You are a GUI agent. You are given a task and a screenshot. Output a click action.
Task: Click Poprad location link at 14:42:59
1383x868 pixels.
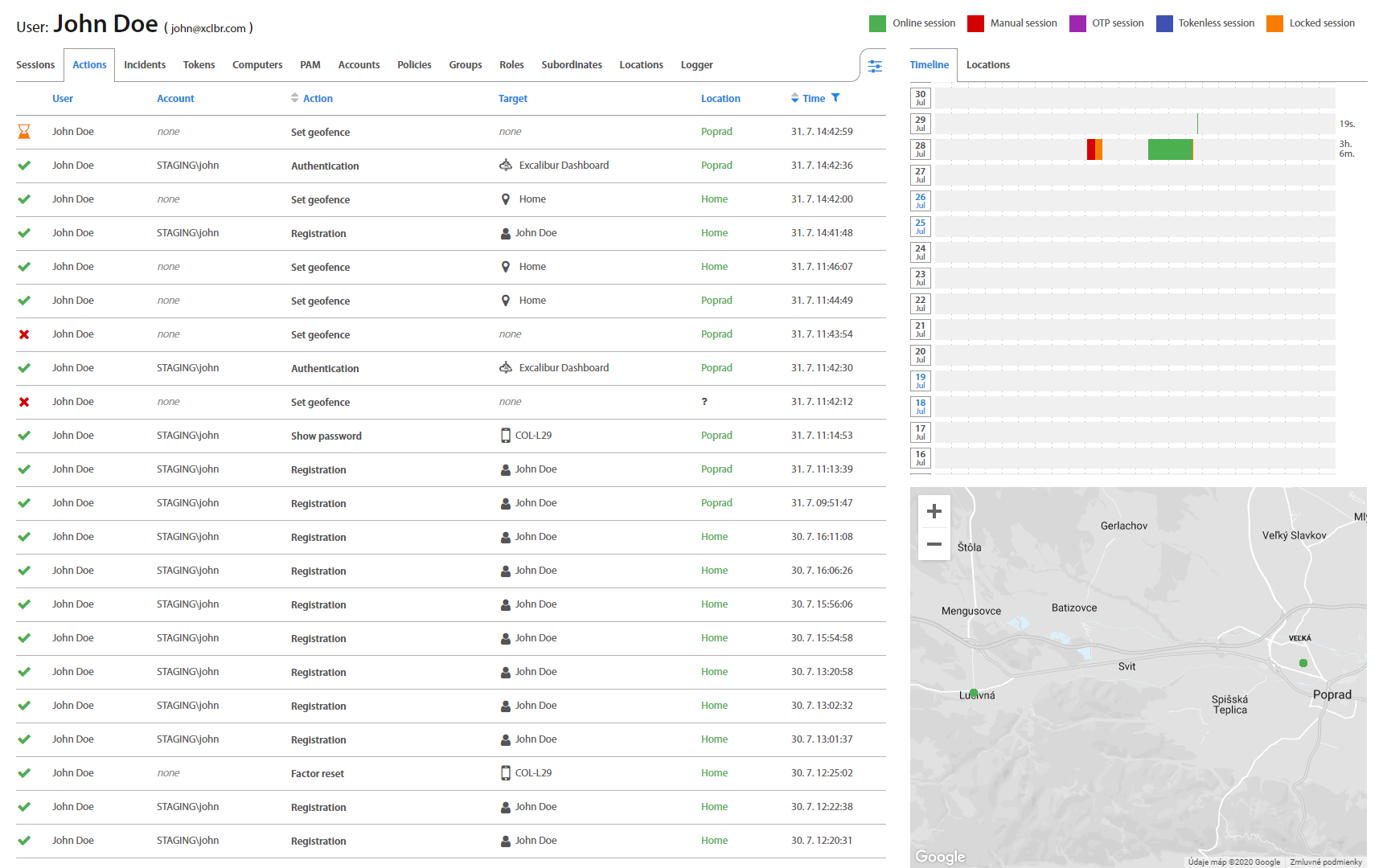tap(716, 132)
